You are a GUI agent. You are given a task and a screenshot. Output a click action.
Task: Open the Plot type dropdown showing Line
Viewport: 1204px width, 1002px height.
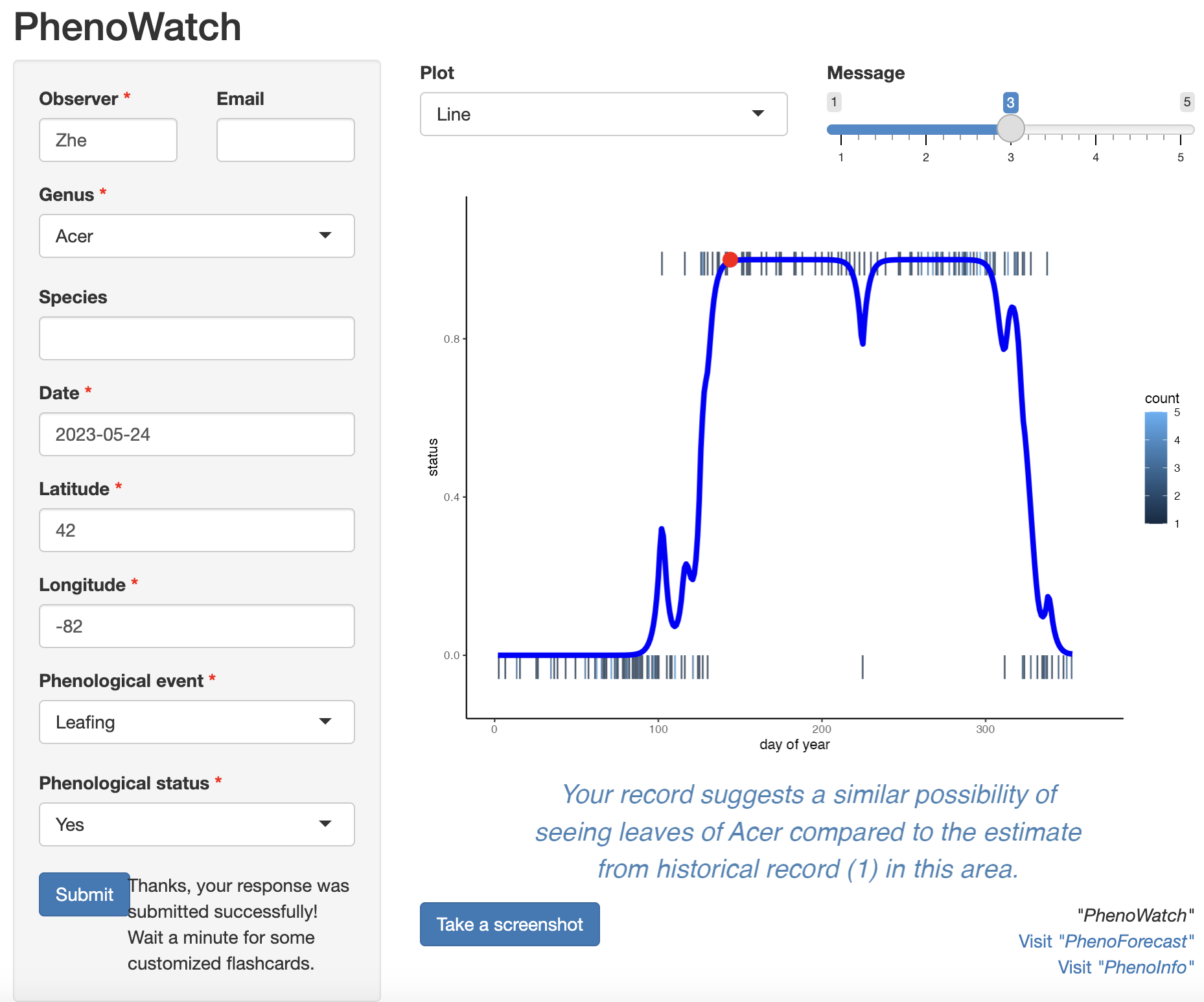pyautogui.click(x=604, y=114)
